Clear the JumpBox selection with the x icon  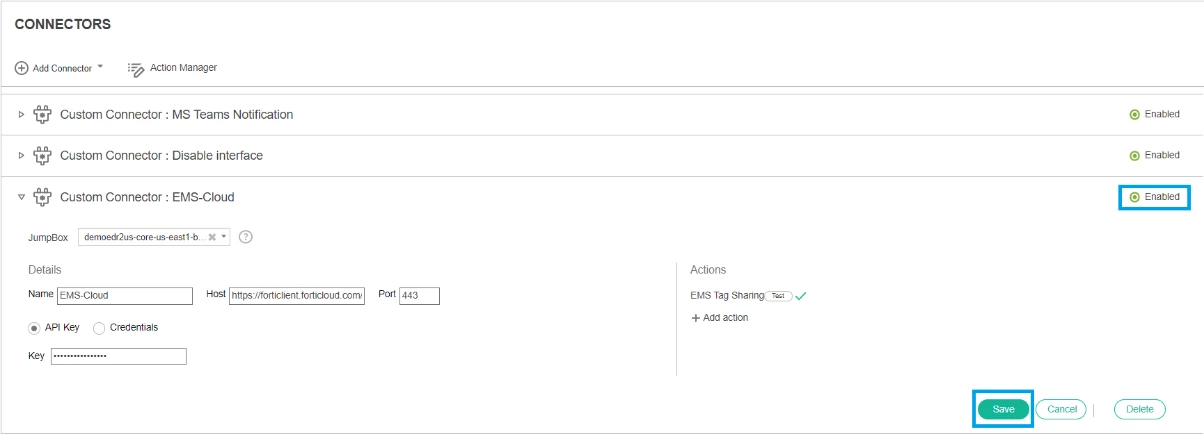[x=211, y=237]
